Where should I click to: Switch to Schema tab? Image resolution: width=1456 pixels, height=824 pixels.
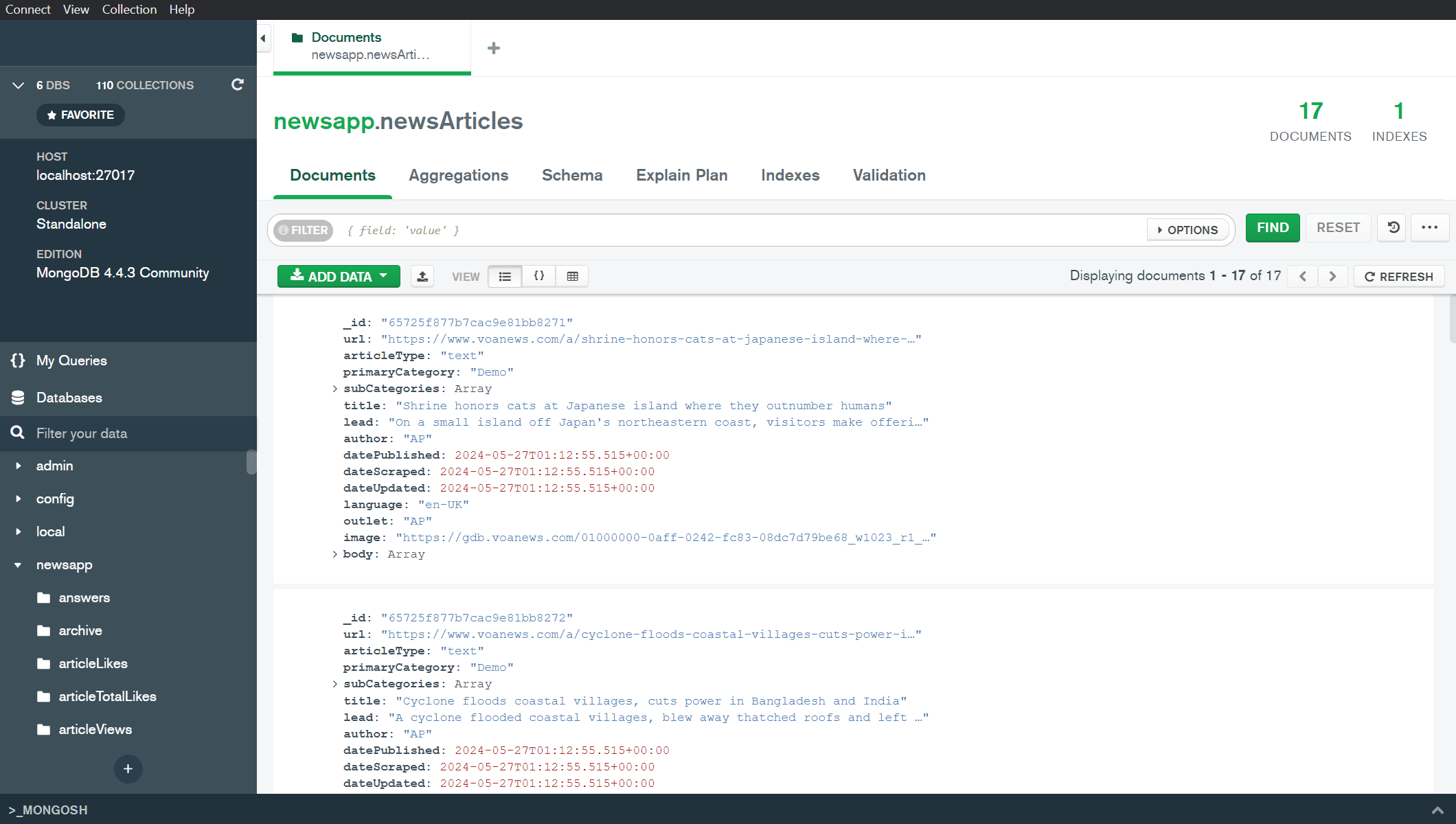[x=572, y=175]
